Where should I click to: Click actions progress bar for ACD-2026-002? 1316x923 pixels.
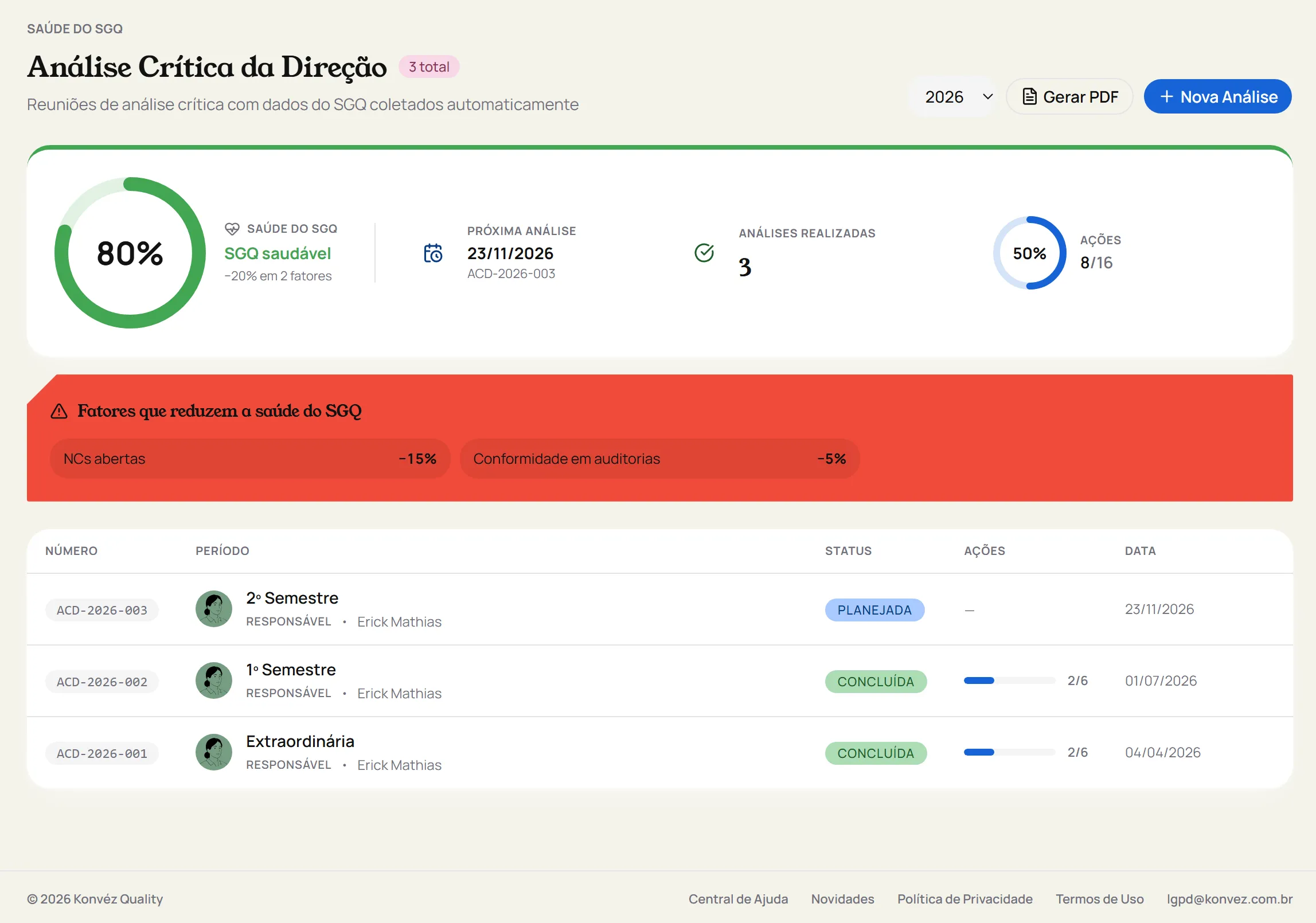1010,680
